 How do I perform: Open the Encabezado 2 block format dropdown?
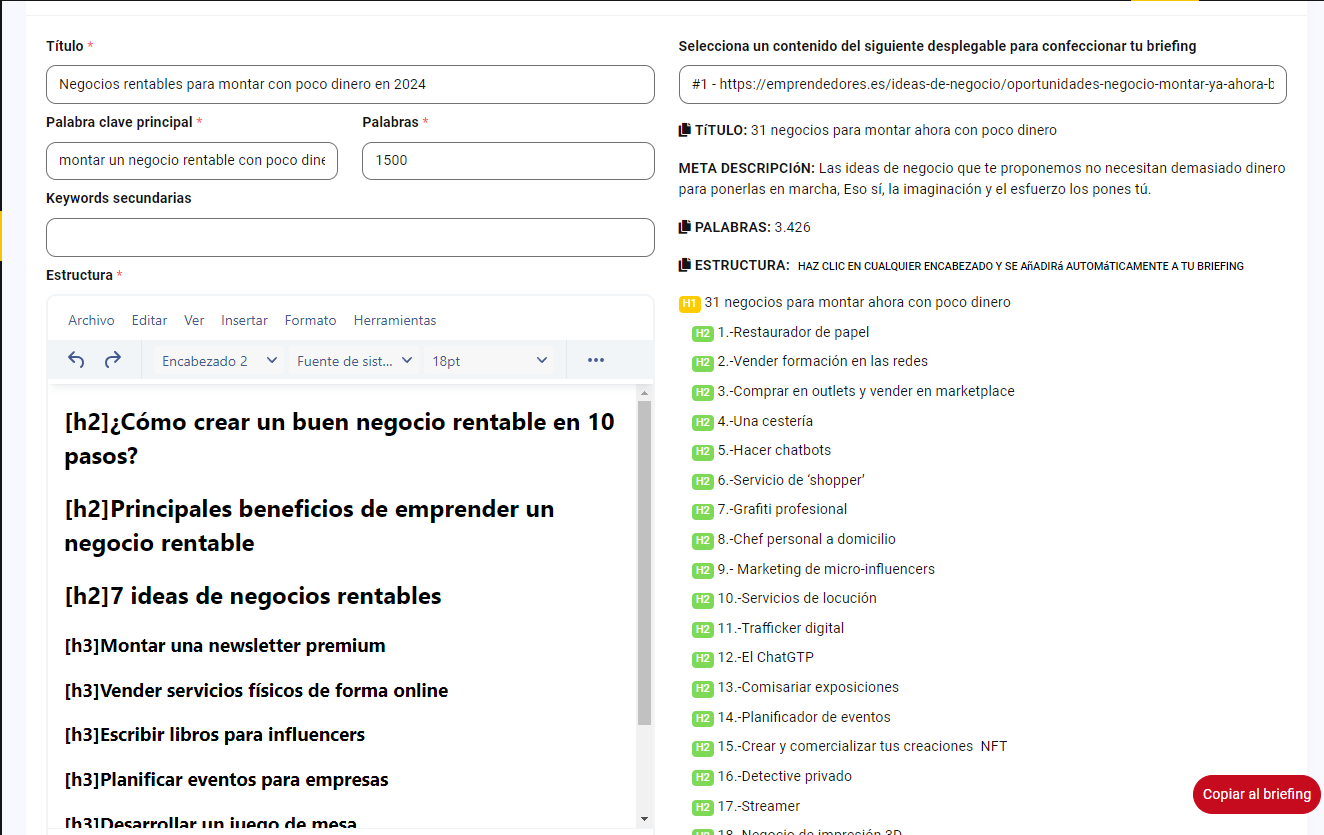pos(219,360)
